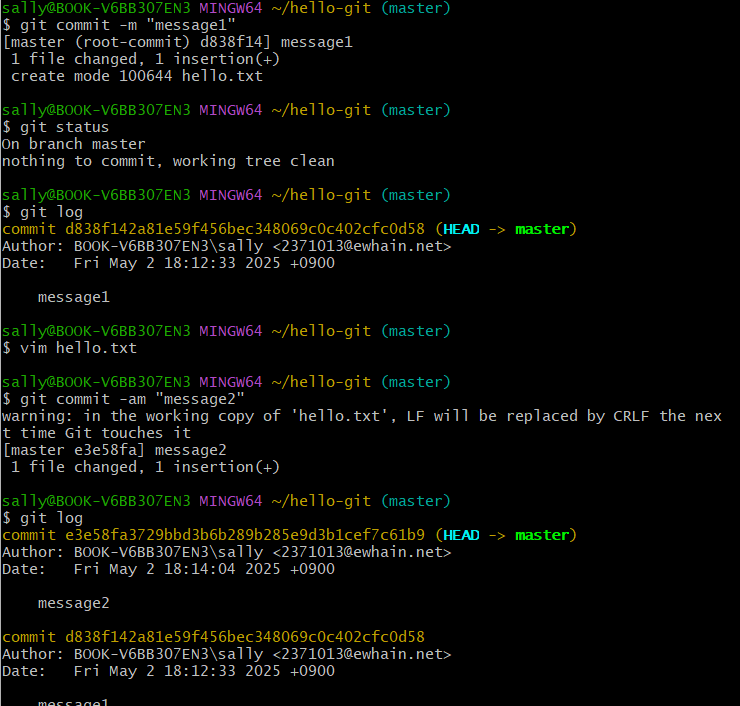Click the 'Date: Fri May 2 18:14:04' line
The image size is (740, 706).
[168, 569]
